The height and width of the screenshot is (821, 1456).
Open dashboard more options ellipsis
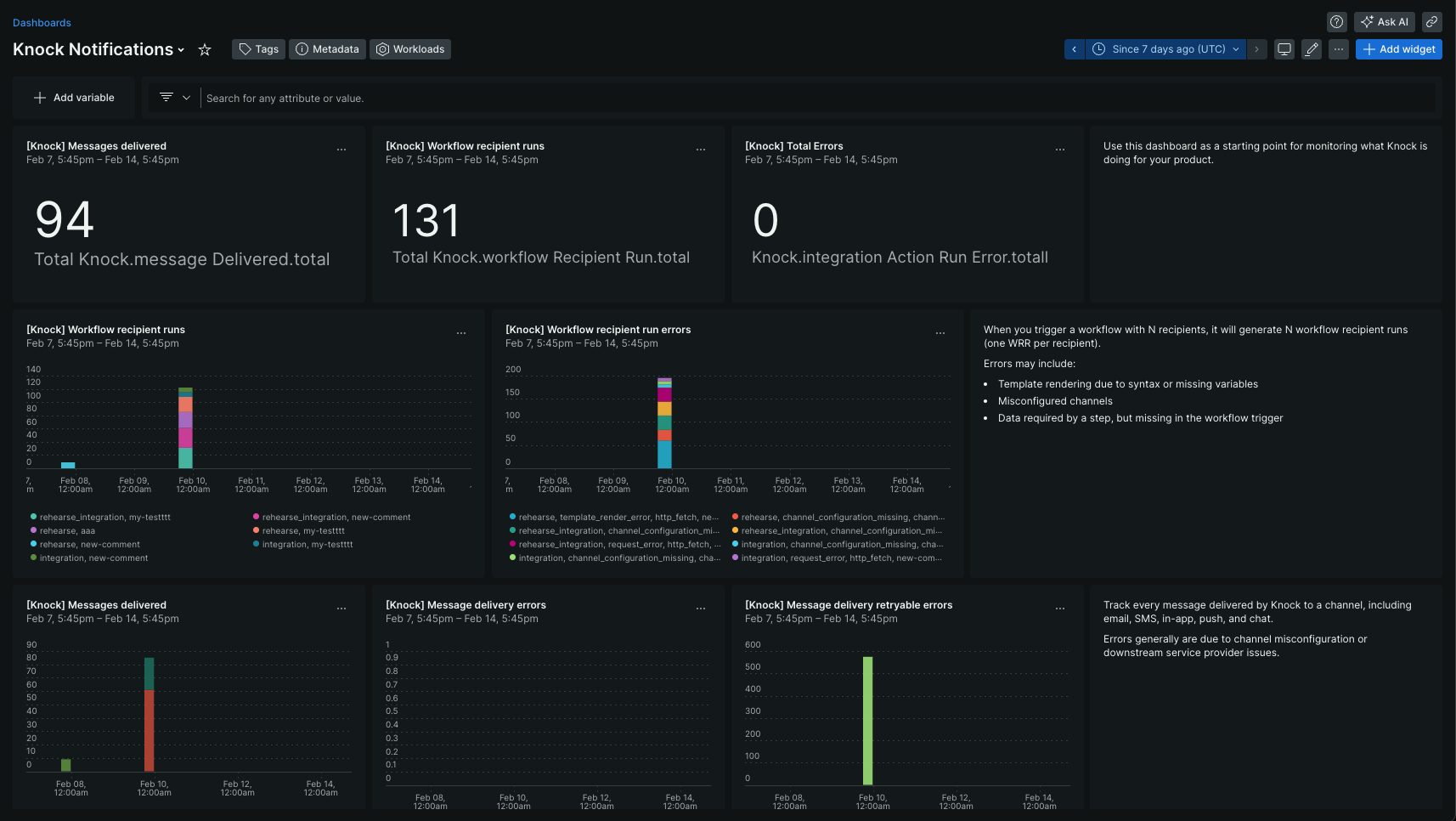coord(1339,49)
